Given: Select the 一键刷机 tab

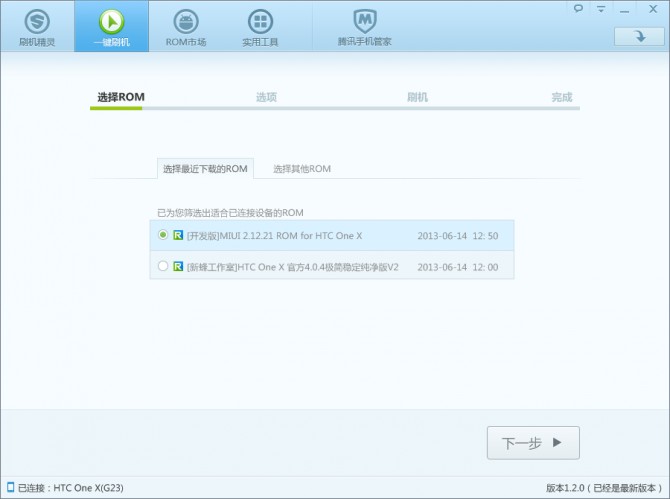Looking at the screenshot, I should [x=112, y=26].
